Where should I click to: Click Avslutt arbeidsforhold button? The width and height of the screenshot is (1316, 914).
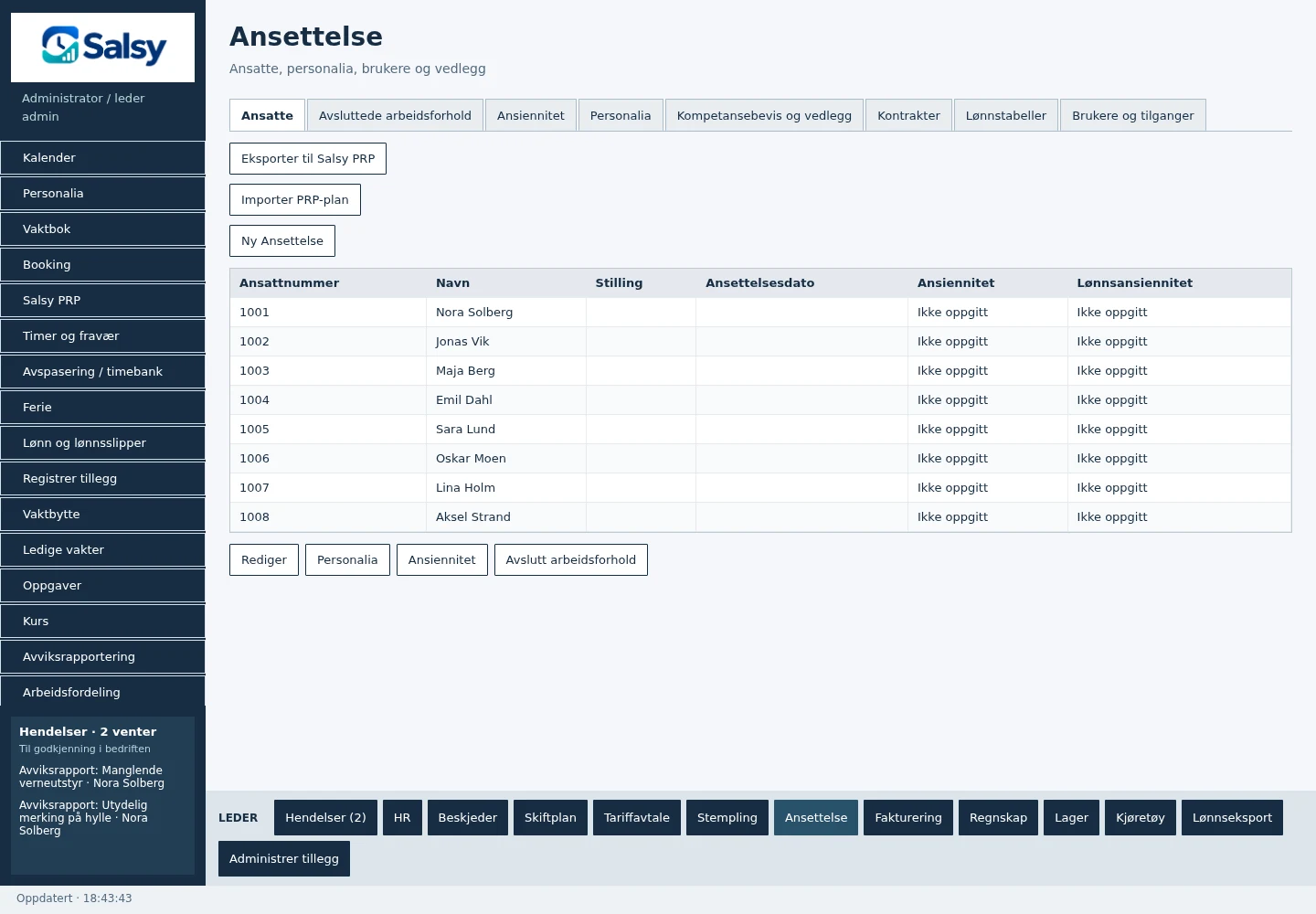click(x=571, y=559)
